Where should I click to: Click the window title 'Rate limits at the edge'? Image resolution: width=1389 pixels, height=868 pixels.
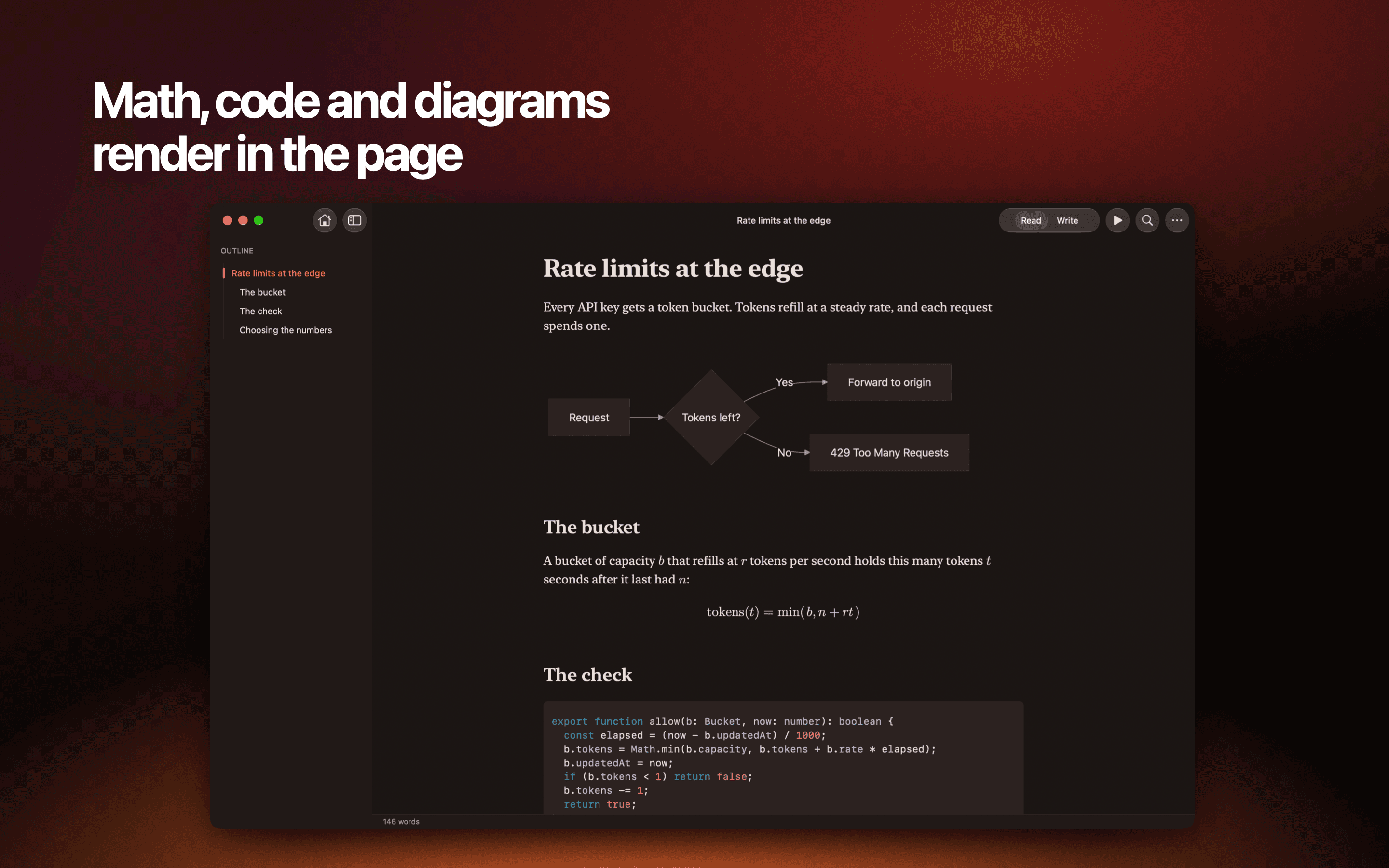click(783, 220)
